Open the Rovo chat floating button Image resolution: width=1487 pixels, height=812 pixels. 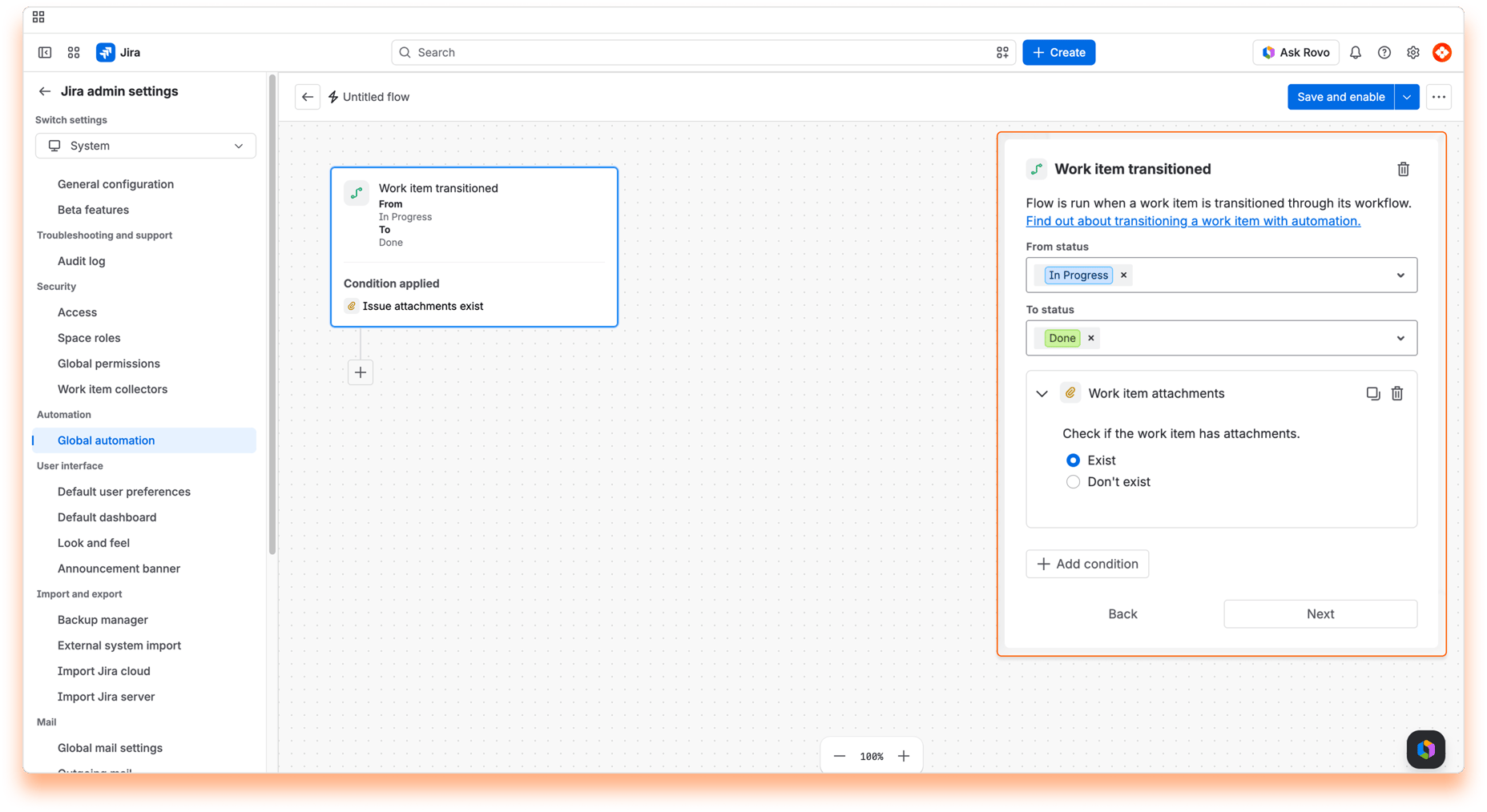coord(1426,750)
